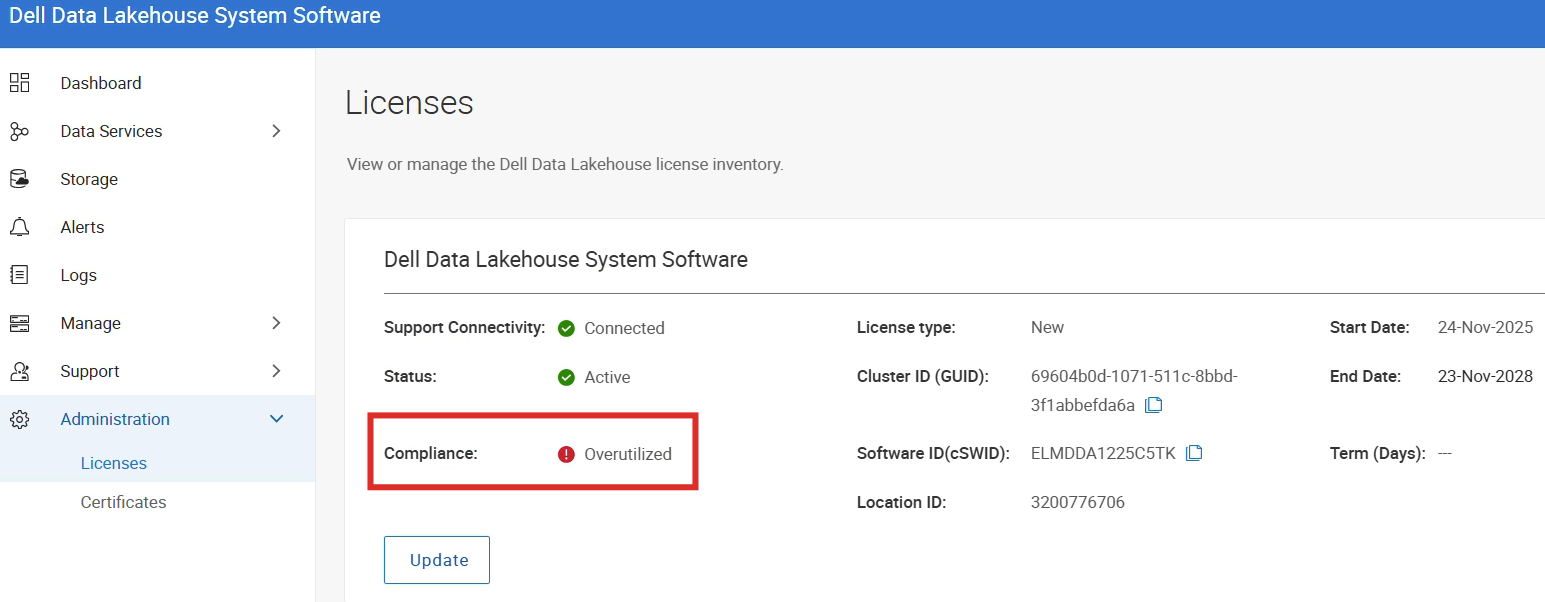Select the Administration menu item
The height and width of the screenshot is (602, 1545).
[115, 419]
